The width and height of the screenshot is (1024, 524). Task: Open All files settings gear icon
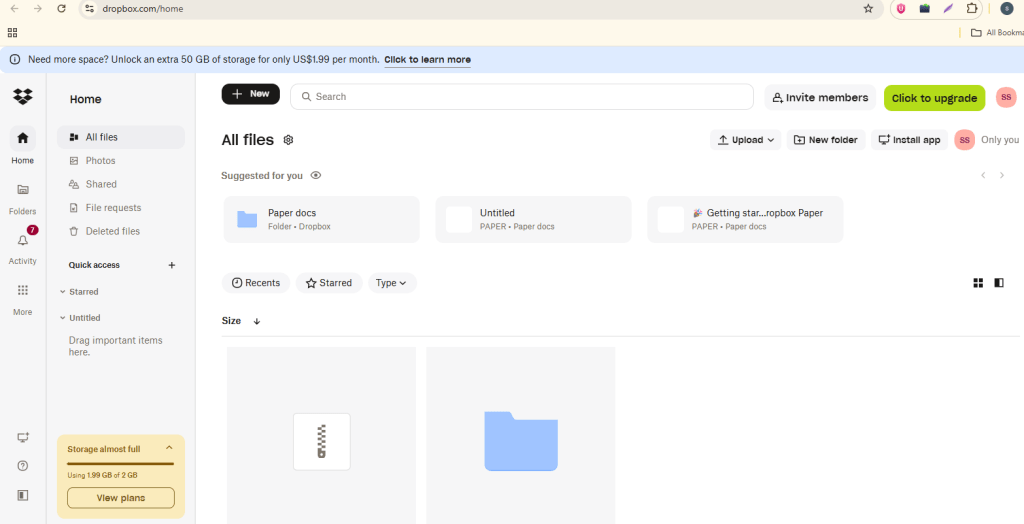coord(289,140)
